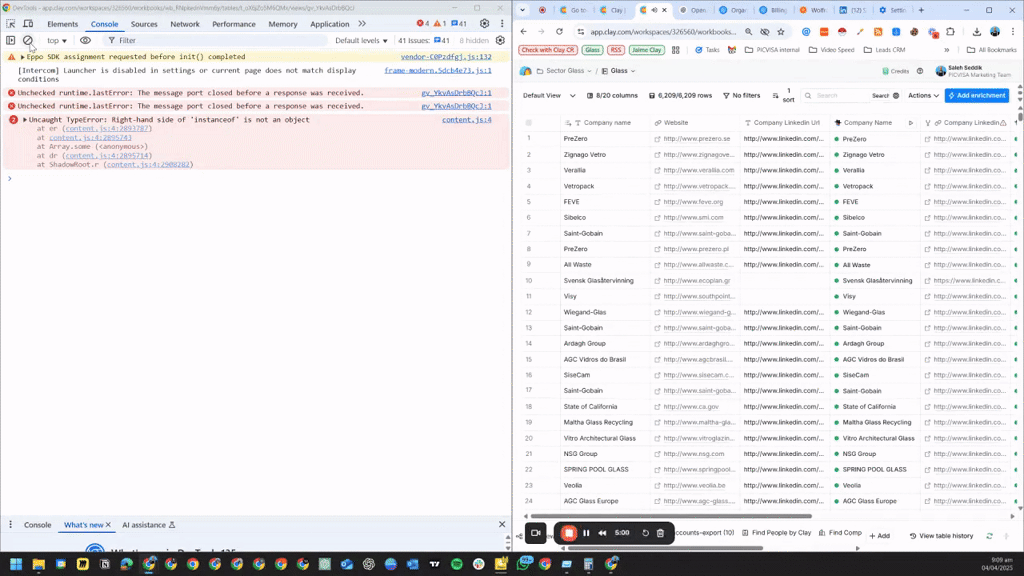This screenshot has height=576, width=1024.
Task: Open the Sector Glass workbook dropdown
Action: pyautogui.click(x=564, y=71)
